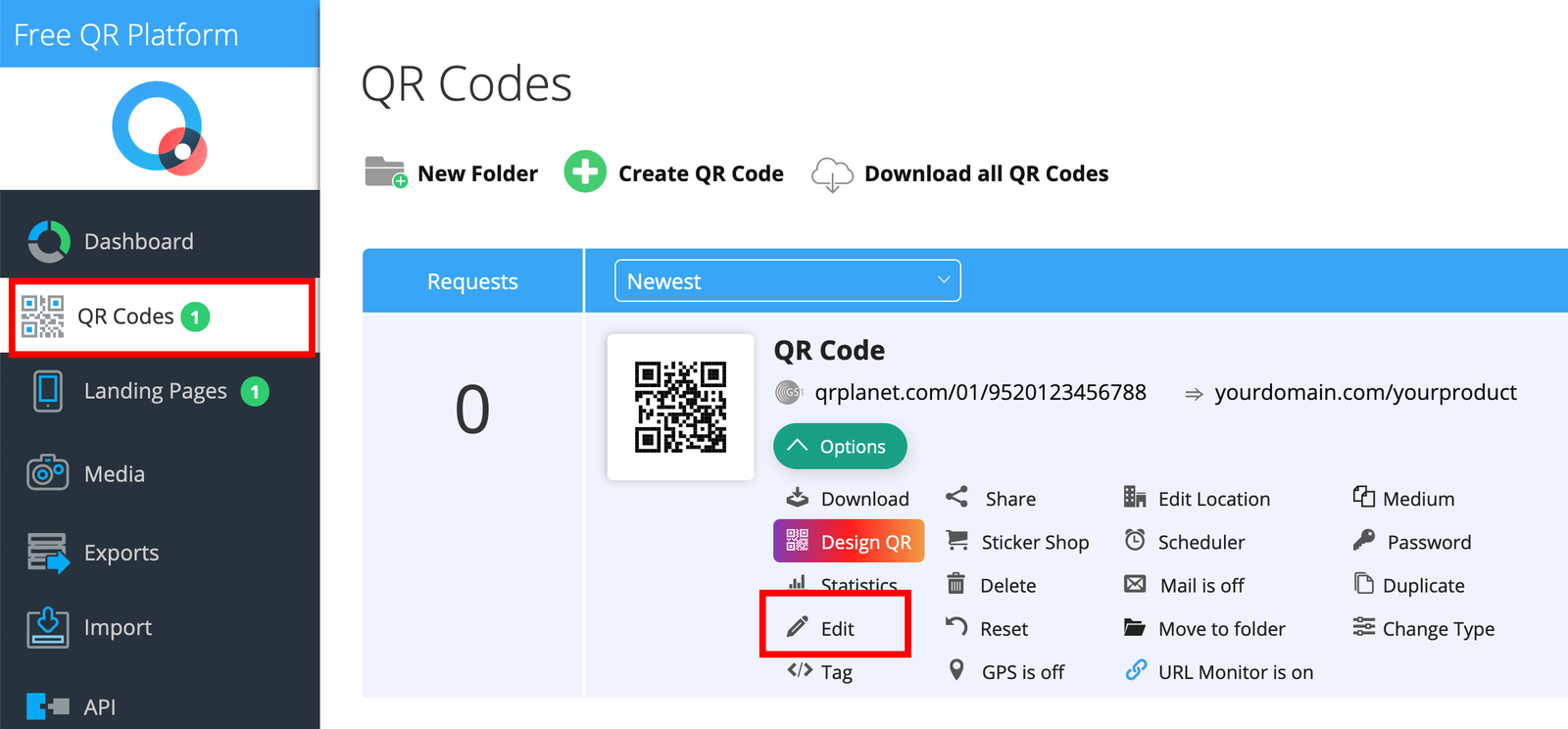Click Move to folder
1568x729 pixels.
(x=1221, y=629)
